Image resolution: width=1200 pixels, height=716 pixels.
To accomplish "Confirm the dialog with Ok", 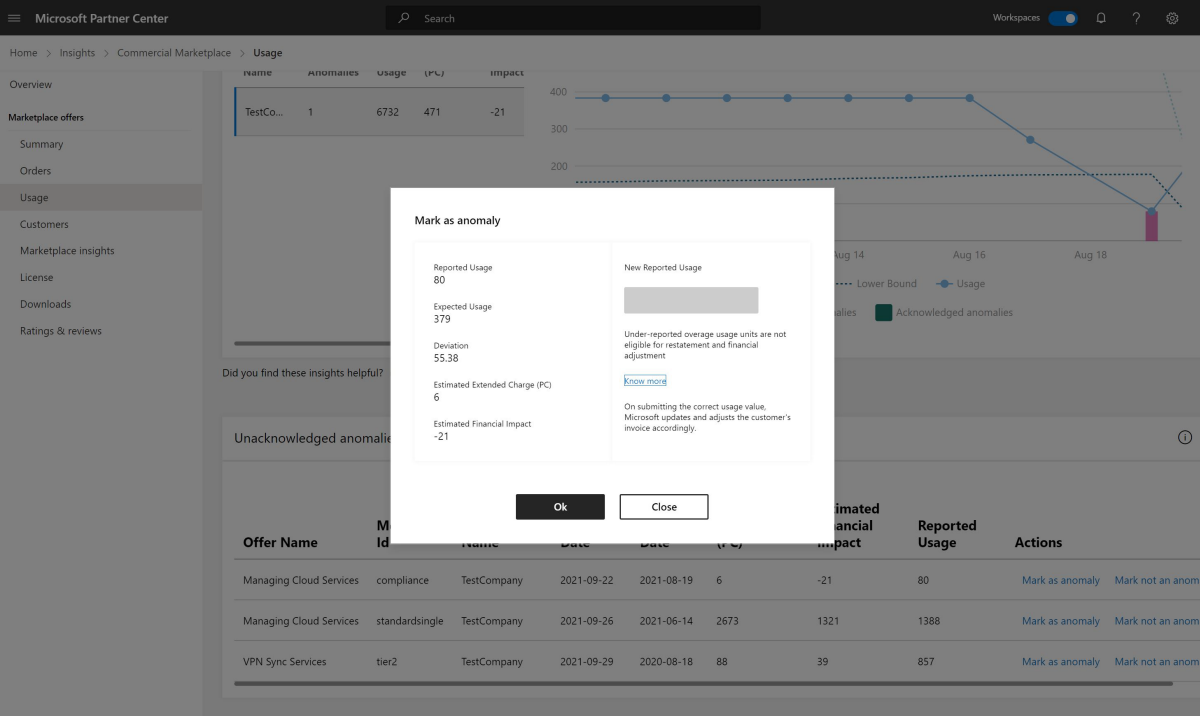I will (x=560, y=507).
